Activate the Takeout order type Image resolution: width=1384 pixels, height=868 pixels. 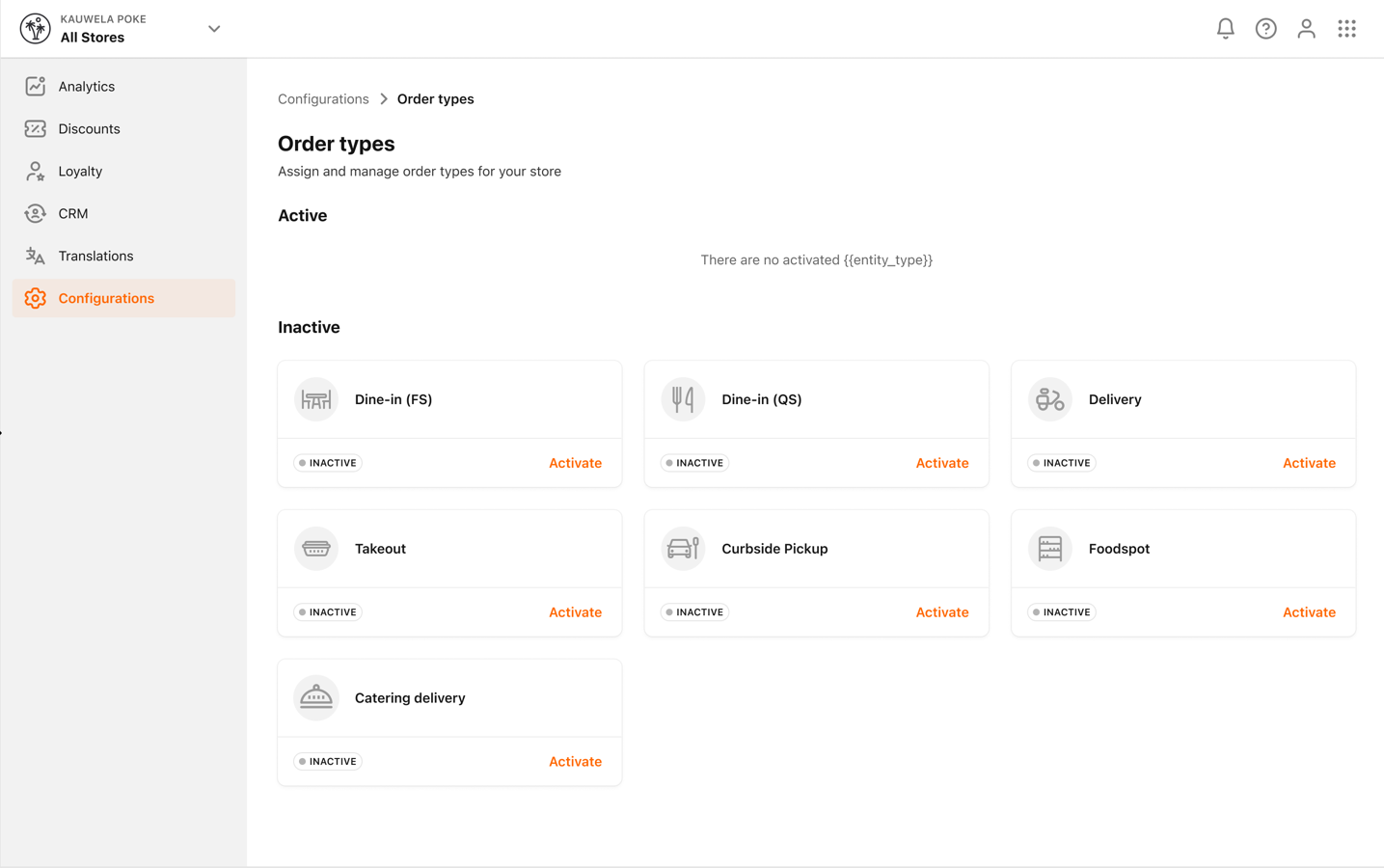pyautogui.click(x=575, y=612)
